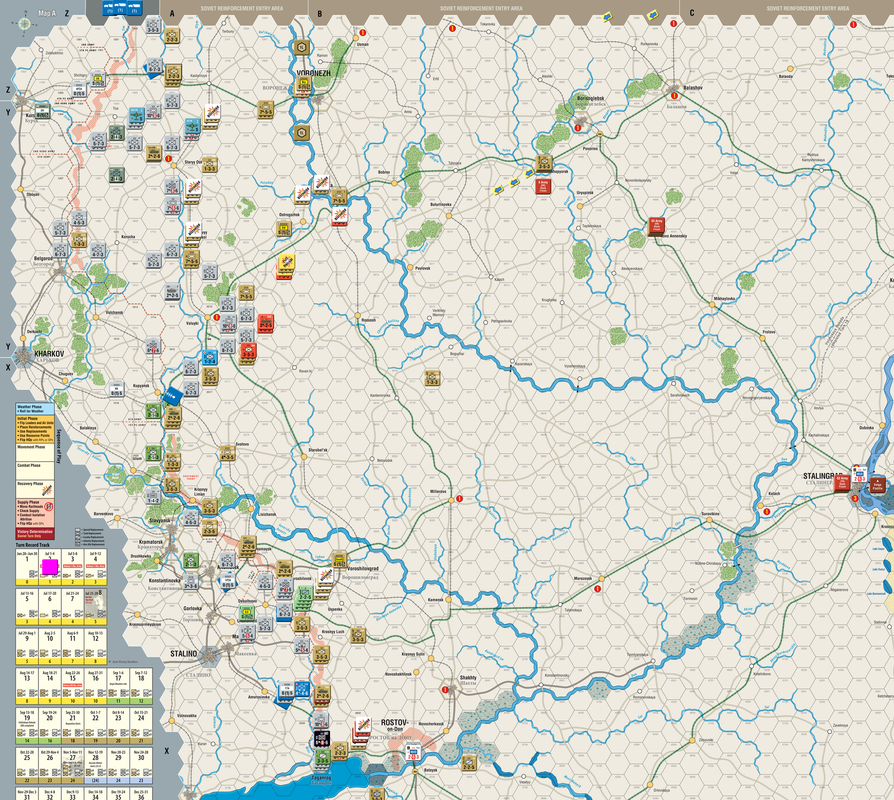Click turn 15 box on Turn Record Track

coord(72,687)
